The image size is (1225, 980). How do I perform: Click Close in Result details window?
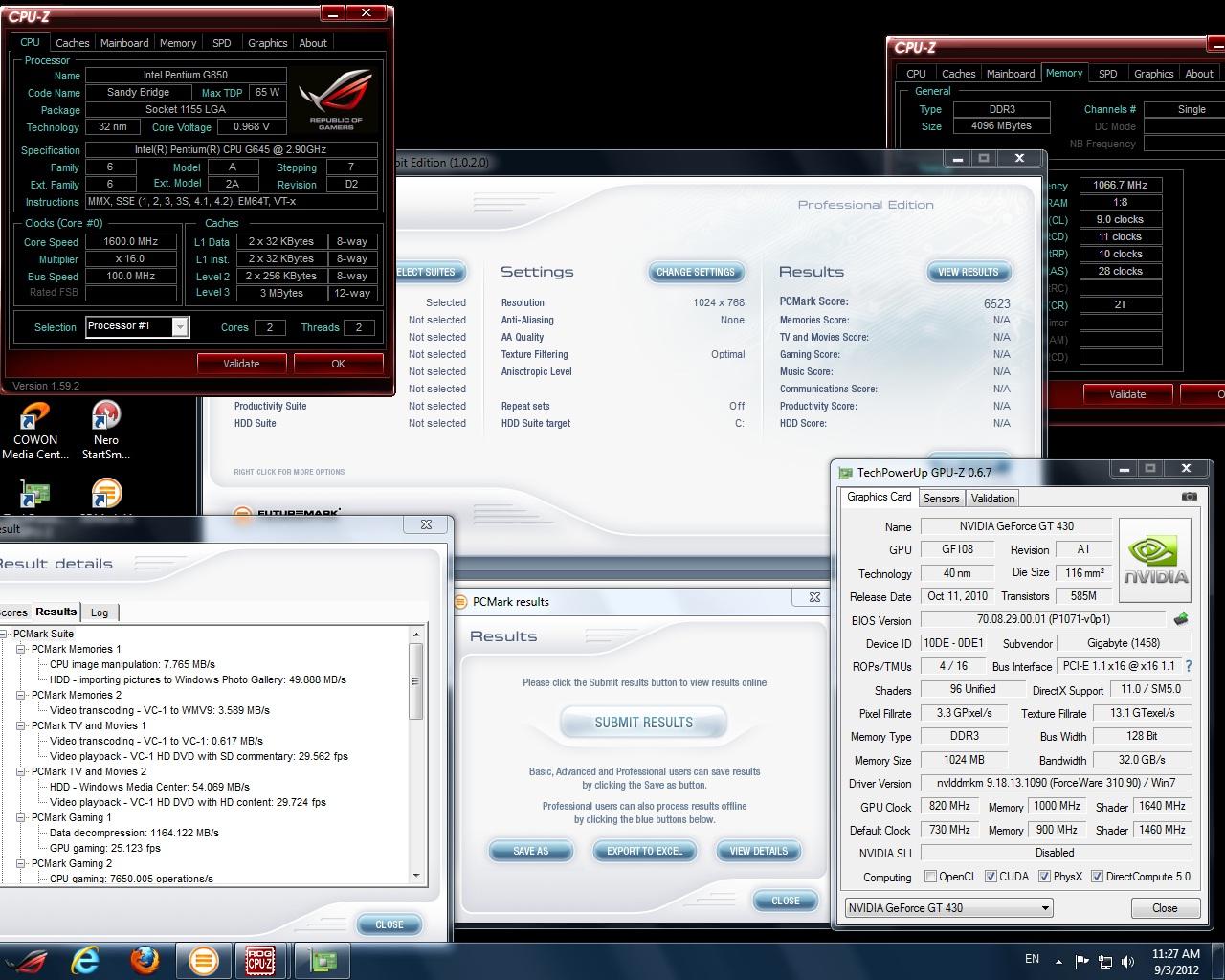click(390, 924)
